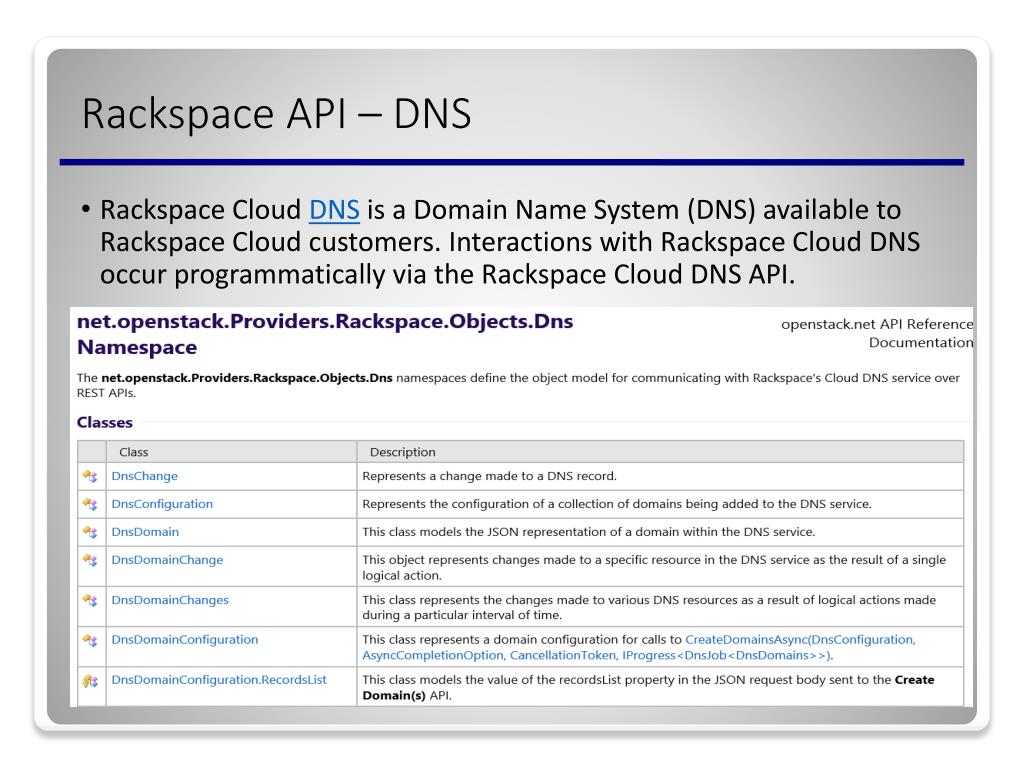Follow the CreateDomainsAsync method link

point(639,647)
